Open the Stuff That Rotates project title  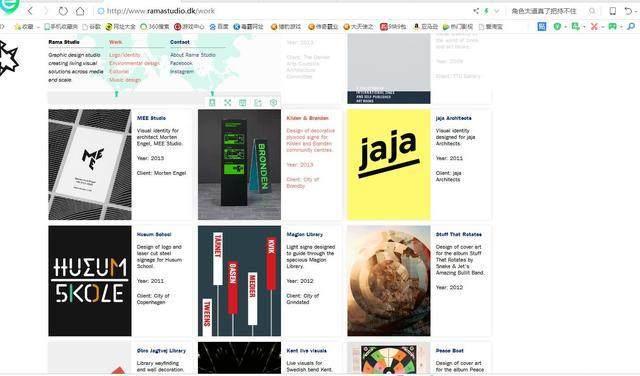tap(459, 234)
